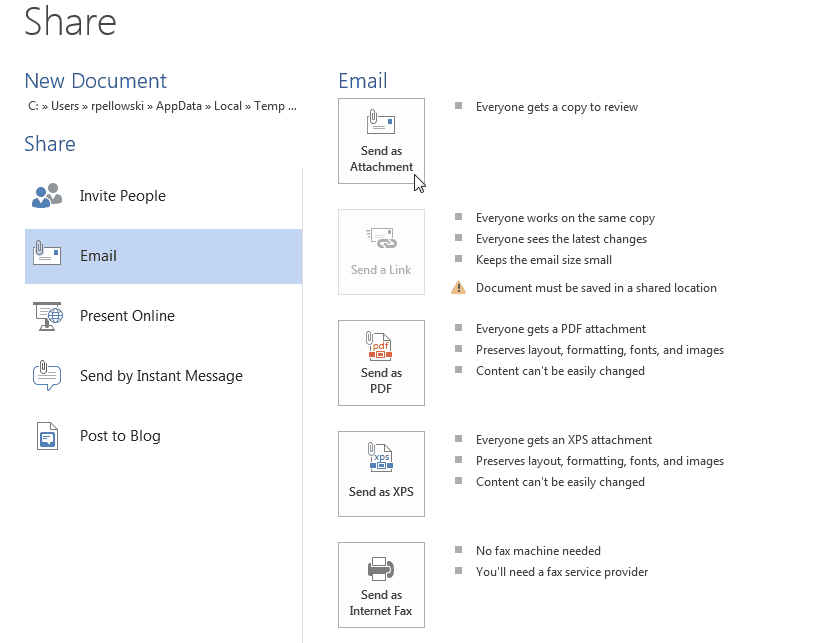Screen dimensions: 814x643
Task: Click the document path C: » Users » rpellowski
Action: pyautogui.click(x=162, y=106)
